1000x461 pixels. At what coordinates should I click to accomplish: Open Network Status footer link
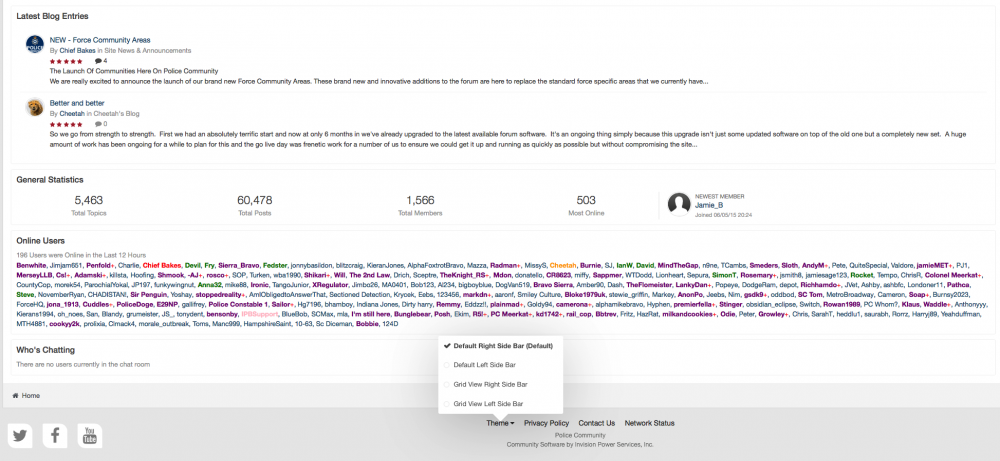649,423
